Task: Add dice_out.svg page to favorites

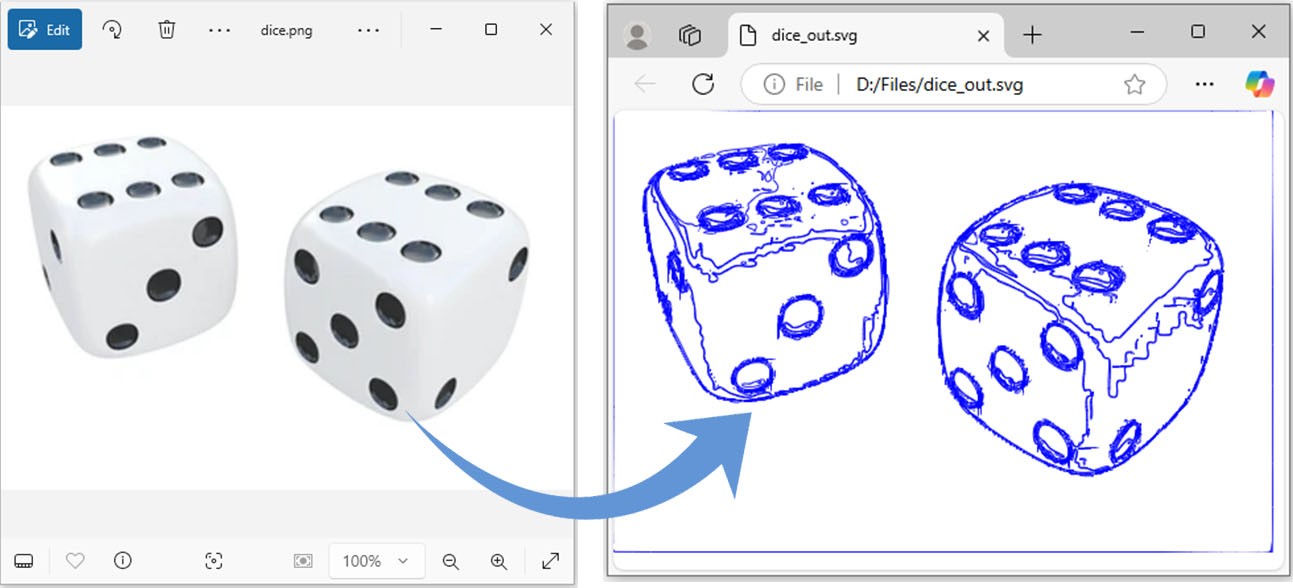Action: click(x=1135, y=84)
